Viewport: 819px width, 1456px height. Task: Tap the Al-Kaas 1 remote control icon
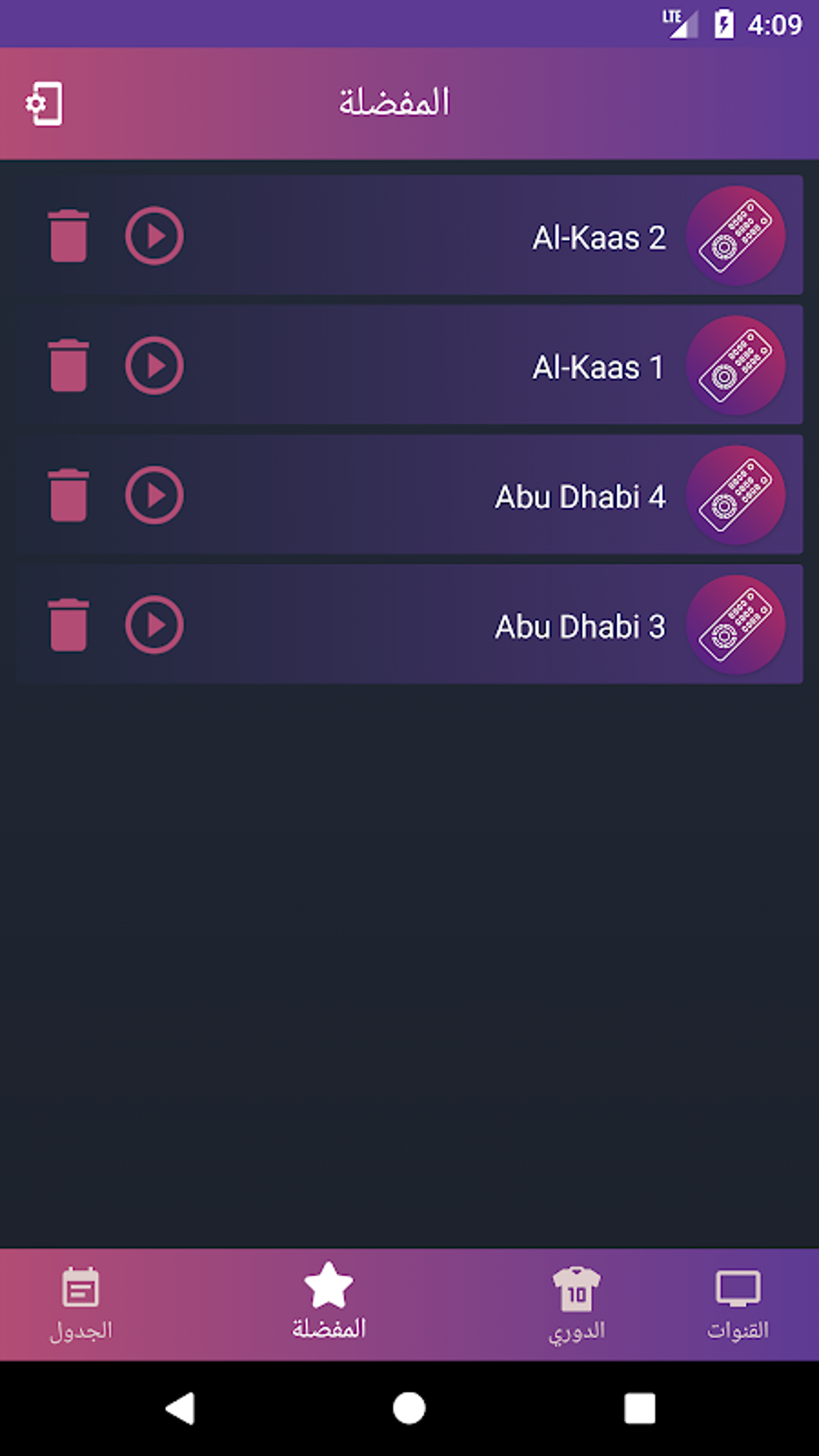(x=735, y=365)
